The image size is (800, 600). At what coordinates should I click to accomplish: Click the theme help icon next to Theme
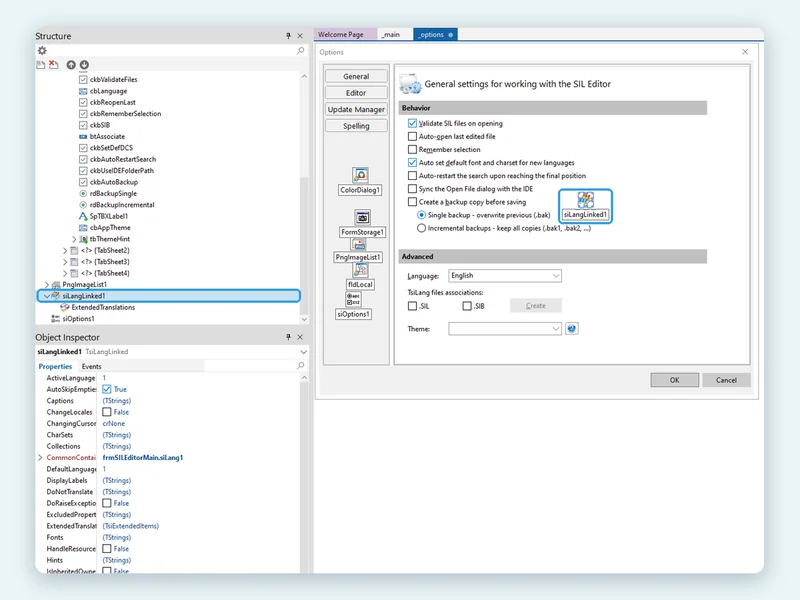pos(571,329)
